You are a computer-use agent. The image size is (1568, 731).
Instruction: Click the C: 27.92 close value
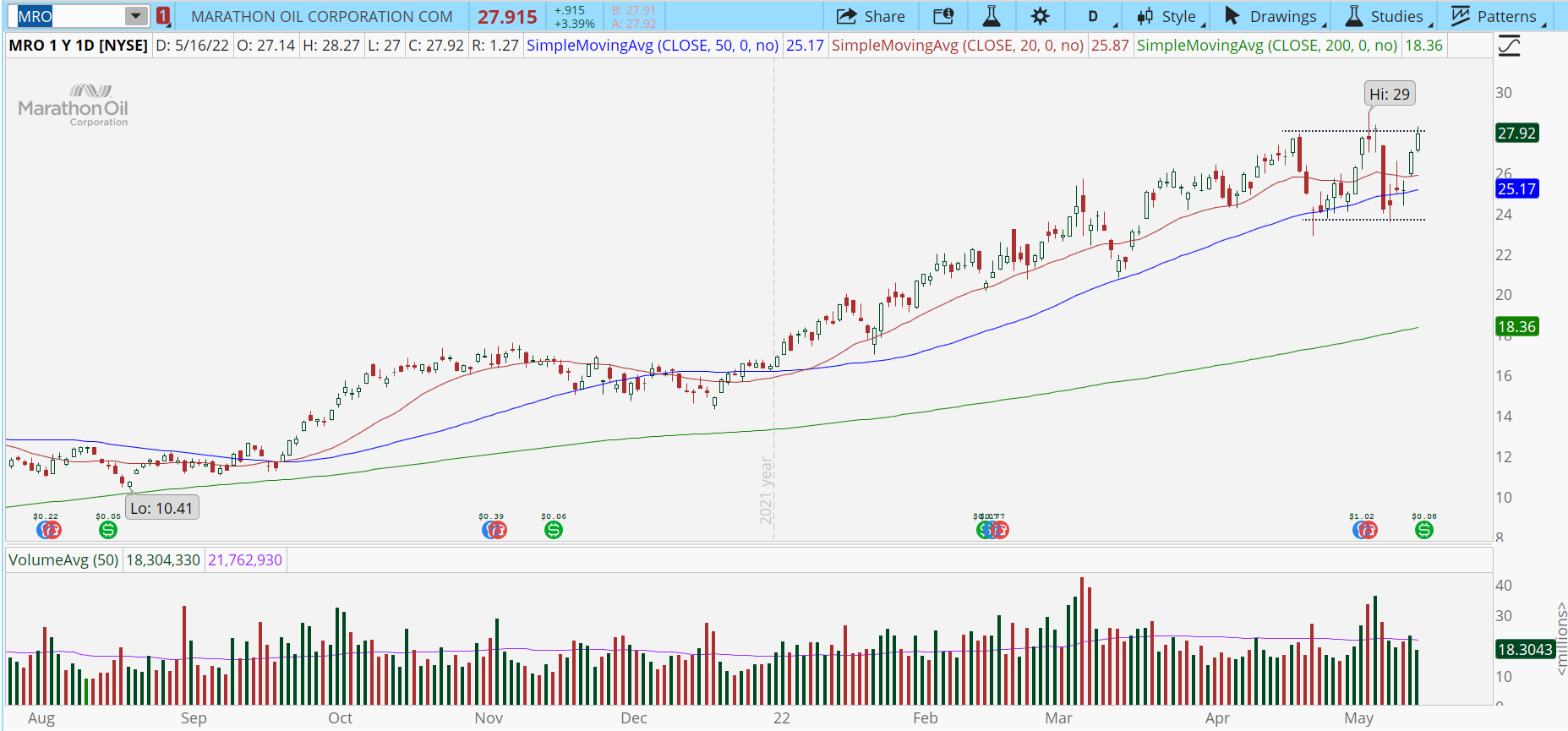(x=436, y=46)
